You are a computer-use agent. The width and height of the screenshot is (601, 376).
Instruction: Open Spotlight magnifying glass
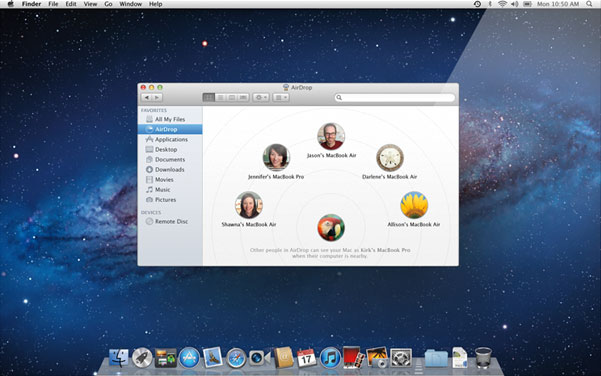click(x=589, y=4)
